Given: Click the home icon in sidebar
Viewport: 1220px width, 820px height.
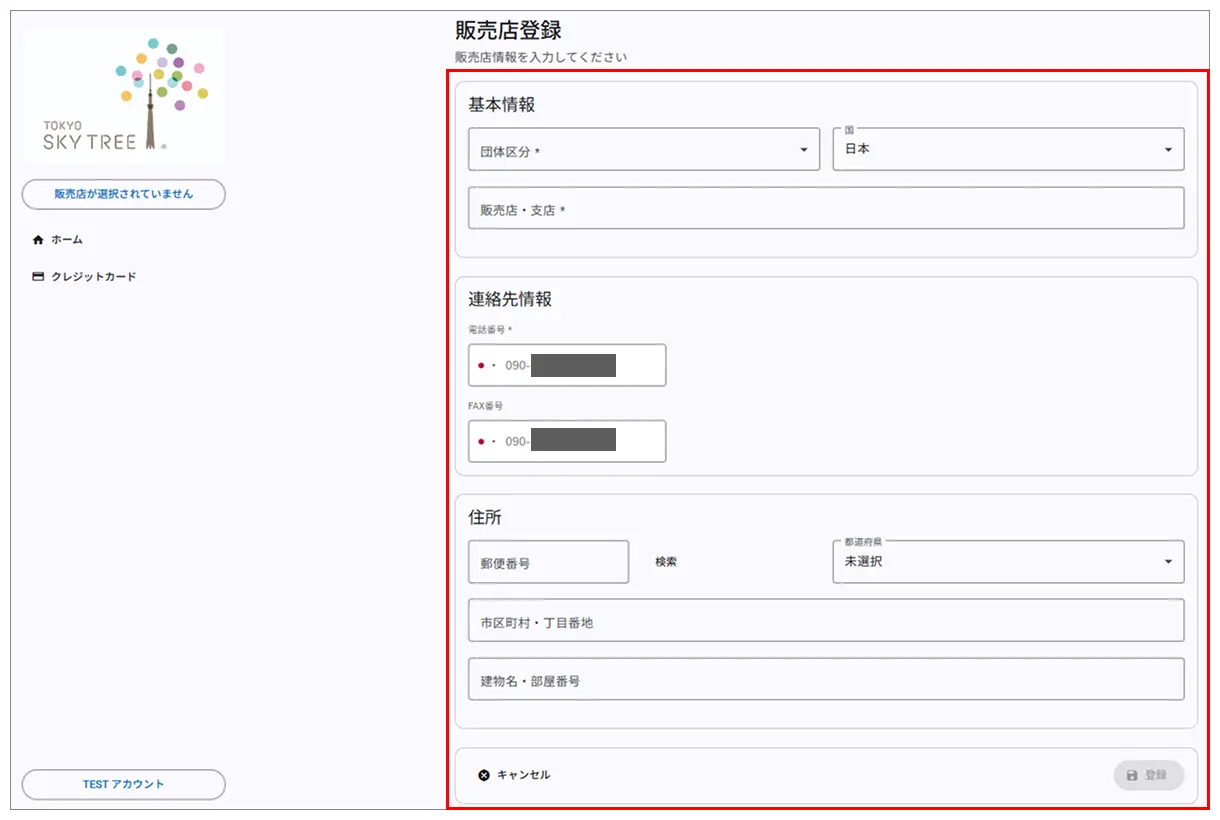Looking at the screenshot, I should [x=38, y=240].
